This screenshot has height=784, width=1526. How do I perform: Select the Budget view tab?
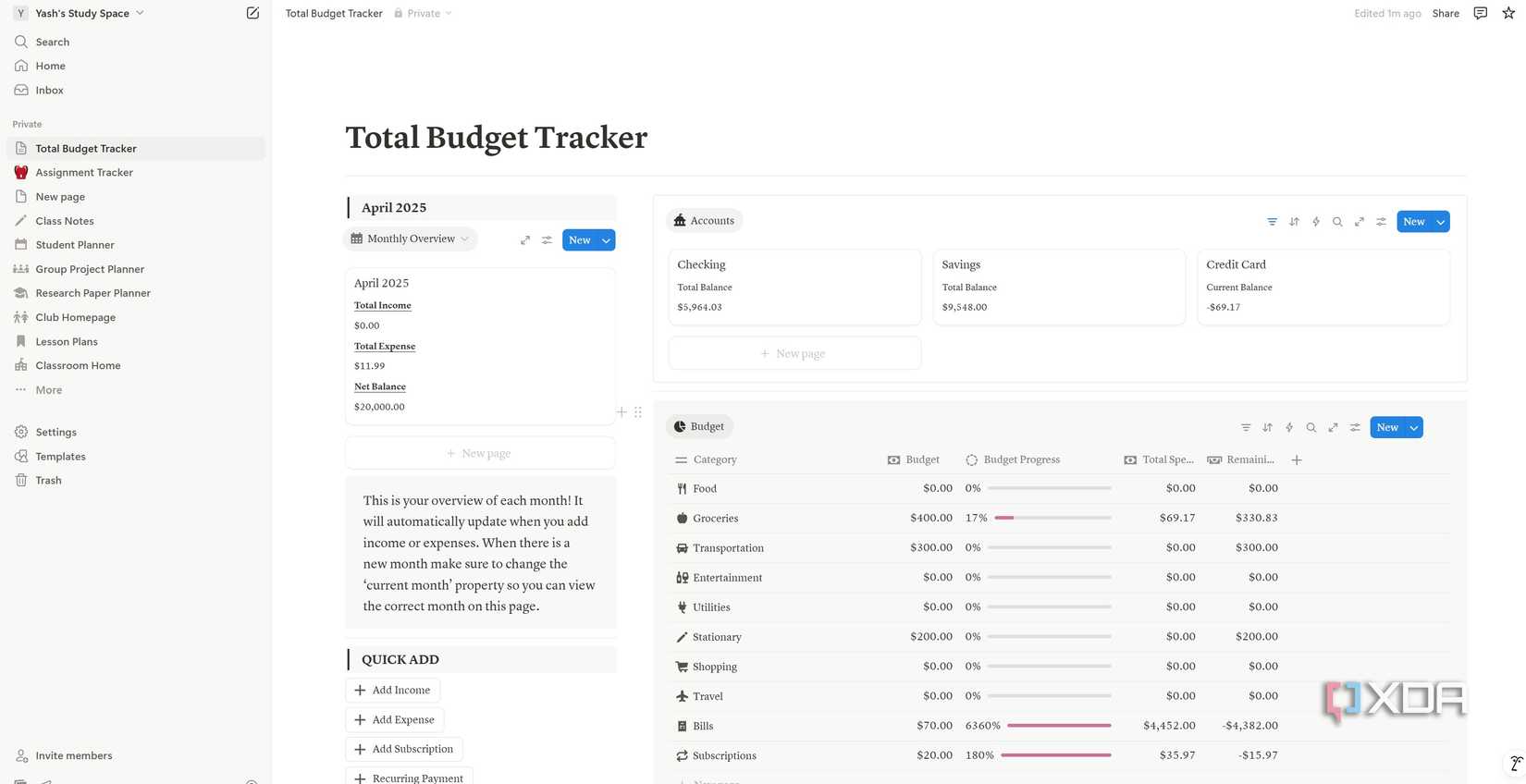(x=699, y=426)
